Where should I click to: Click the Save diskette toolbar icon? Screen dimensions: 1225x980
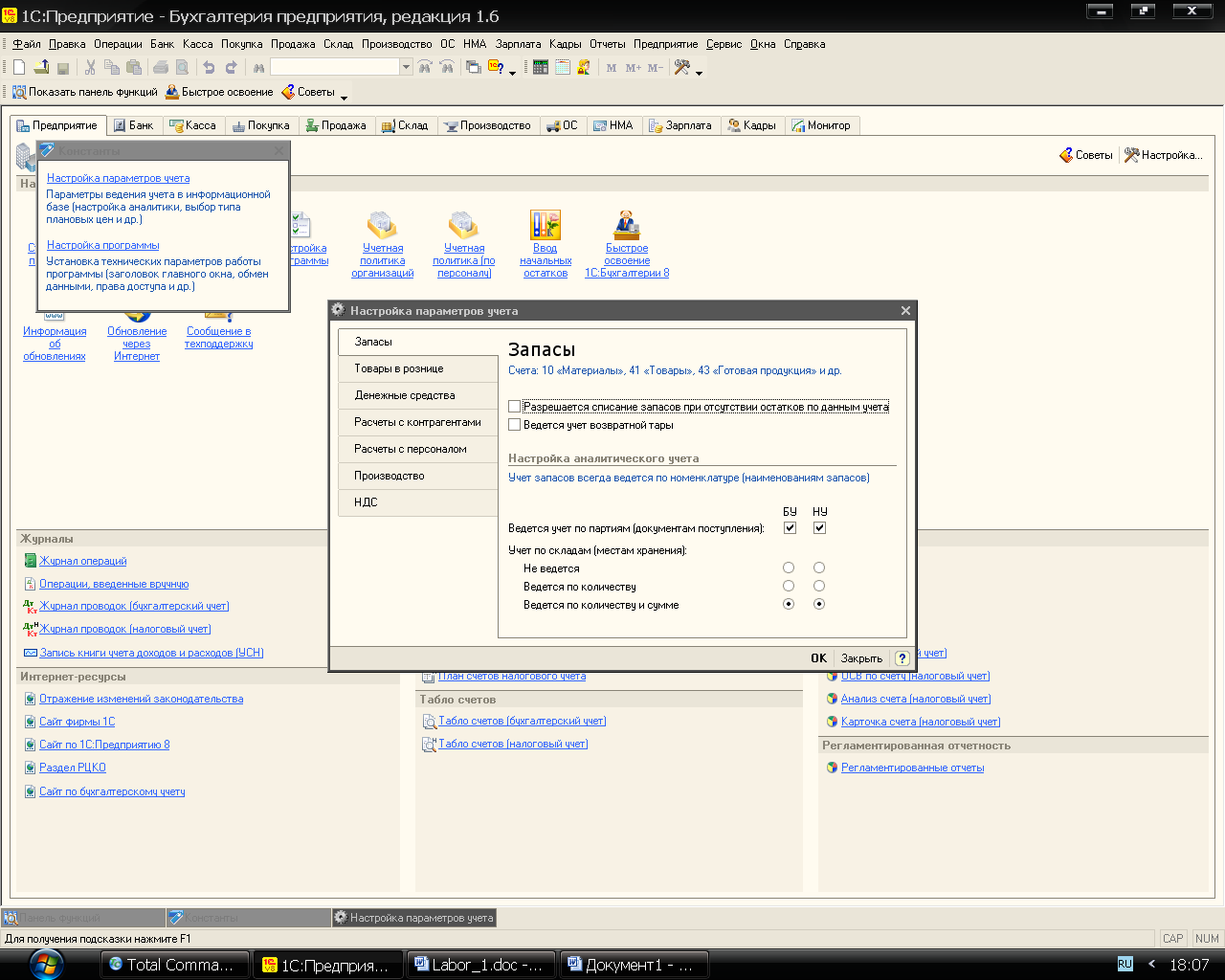(63, 67)
